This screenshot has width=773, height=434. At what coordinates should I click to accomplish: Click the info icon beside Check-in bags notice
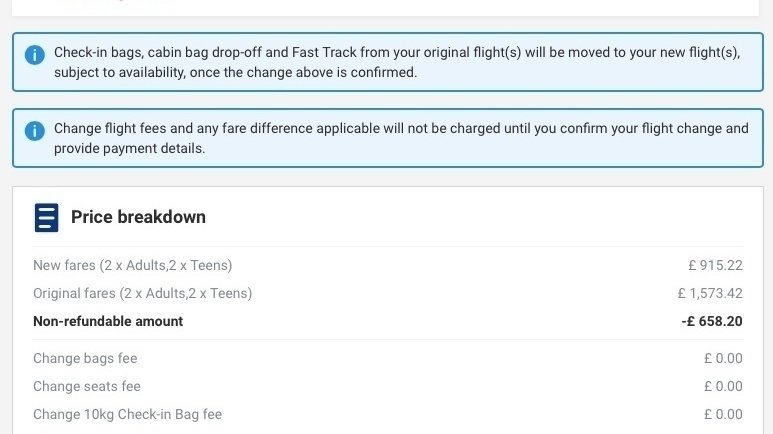[35, 55]
